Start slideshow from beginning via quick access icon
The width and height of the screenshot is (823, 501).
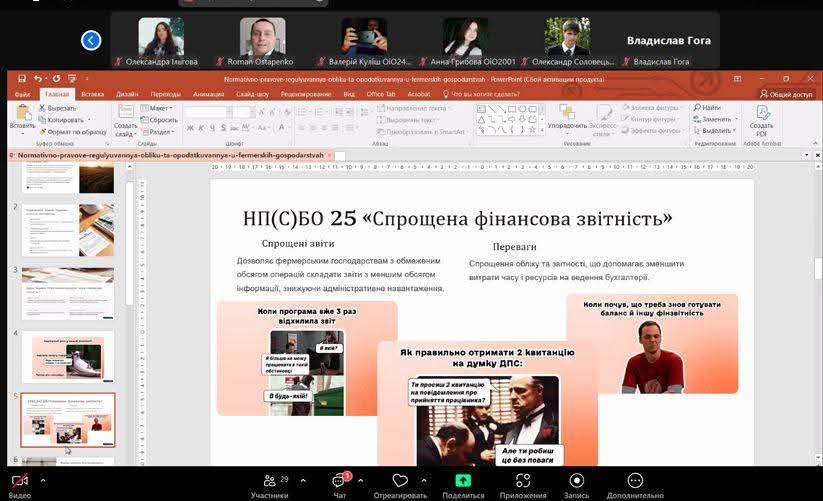[72, 79]
